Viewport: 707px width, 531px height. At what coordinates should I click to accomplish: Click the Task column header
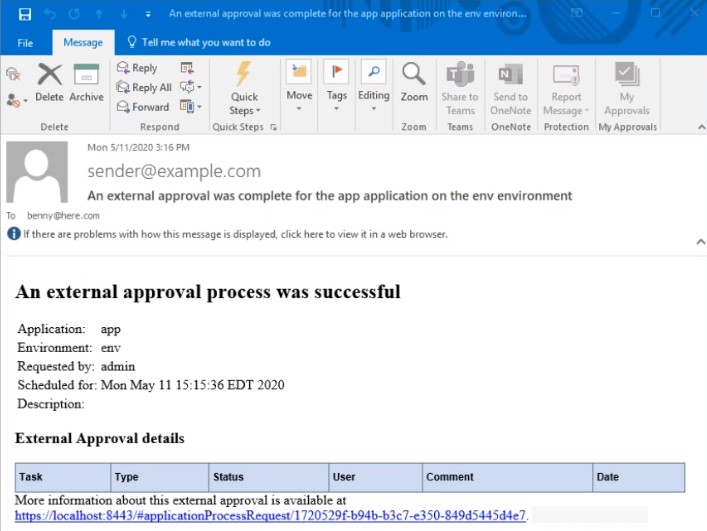coord(63,477)
